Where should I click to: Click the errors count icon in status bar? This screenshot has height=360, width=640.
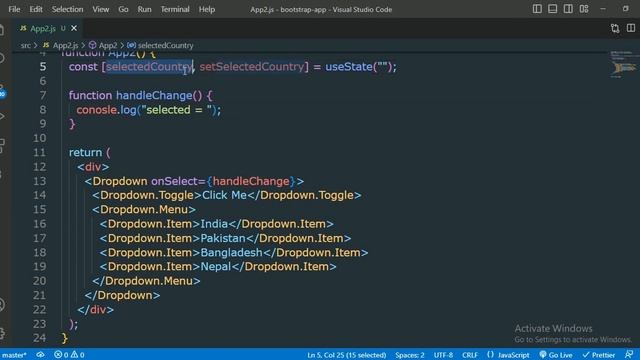pos(61,355)
